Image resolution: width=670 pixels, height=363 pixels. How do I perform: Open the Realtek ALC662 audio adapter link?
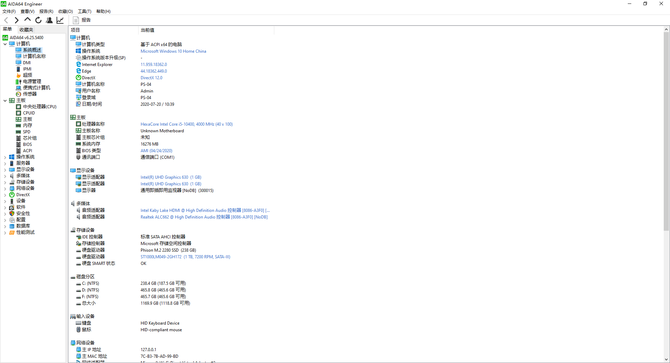[x=204, y=217]
